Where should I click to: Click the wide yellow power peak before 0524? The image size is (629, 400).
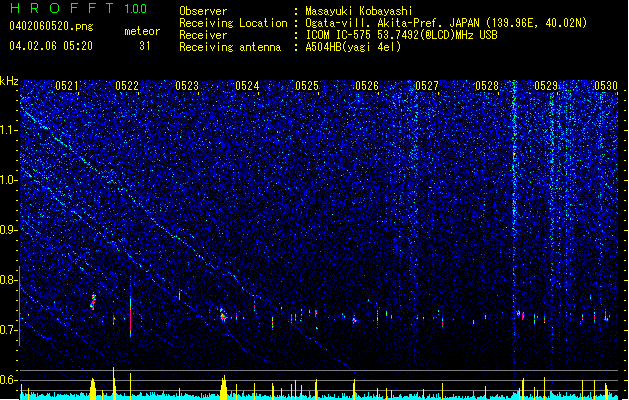coord(223,388)
